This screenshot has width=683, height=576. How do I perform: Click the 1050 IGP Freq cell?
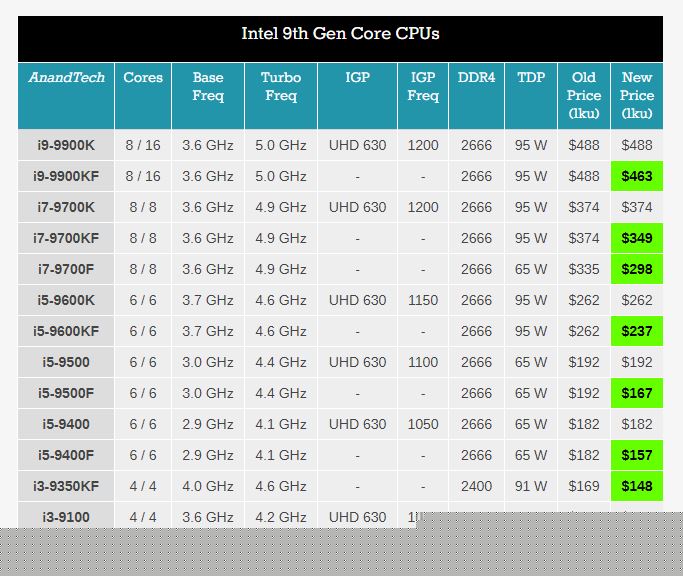423,424
